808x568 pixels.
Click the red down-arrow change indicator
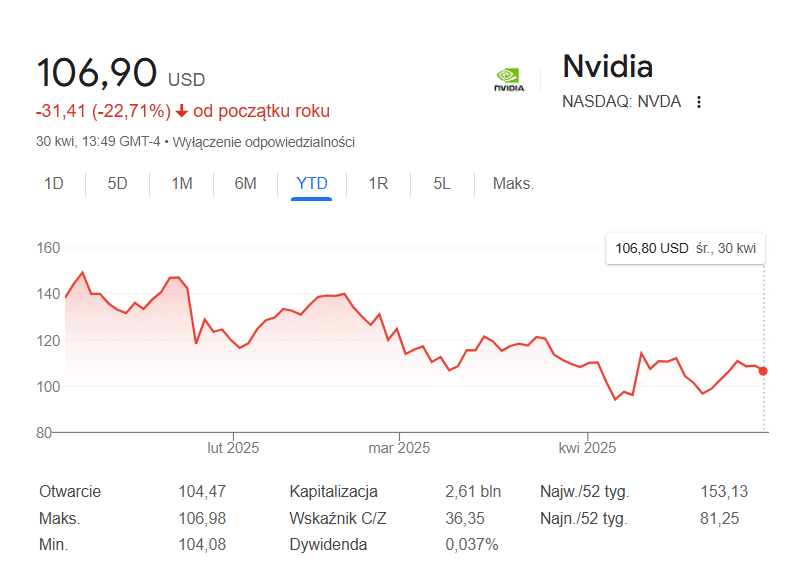pos(181,111)
